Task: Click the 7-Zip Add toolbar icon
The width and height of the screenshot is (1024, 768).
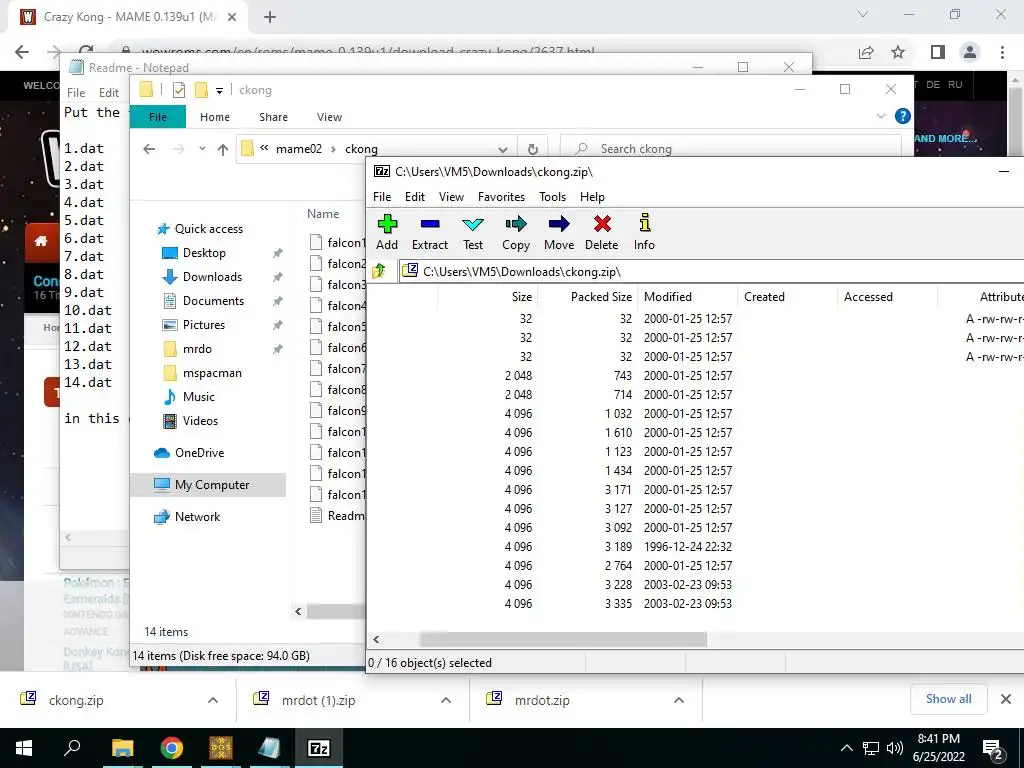Action: tap(387, 232)
